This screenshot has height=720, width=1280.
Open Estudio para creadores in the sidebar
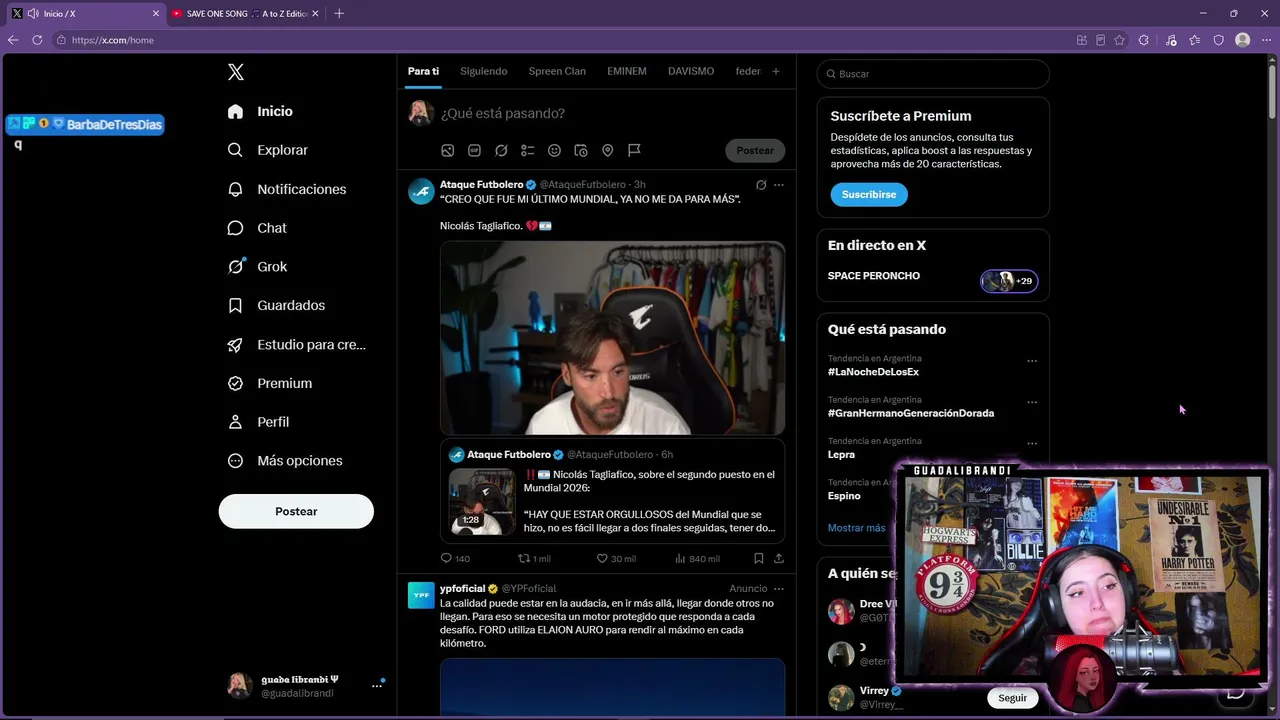pyautogui.click(x=297, y=345)
